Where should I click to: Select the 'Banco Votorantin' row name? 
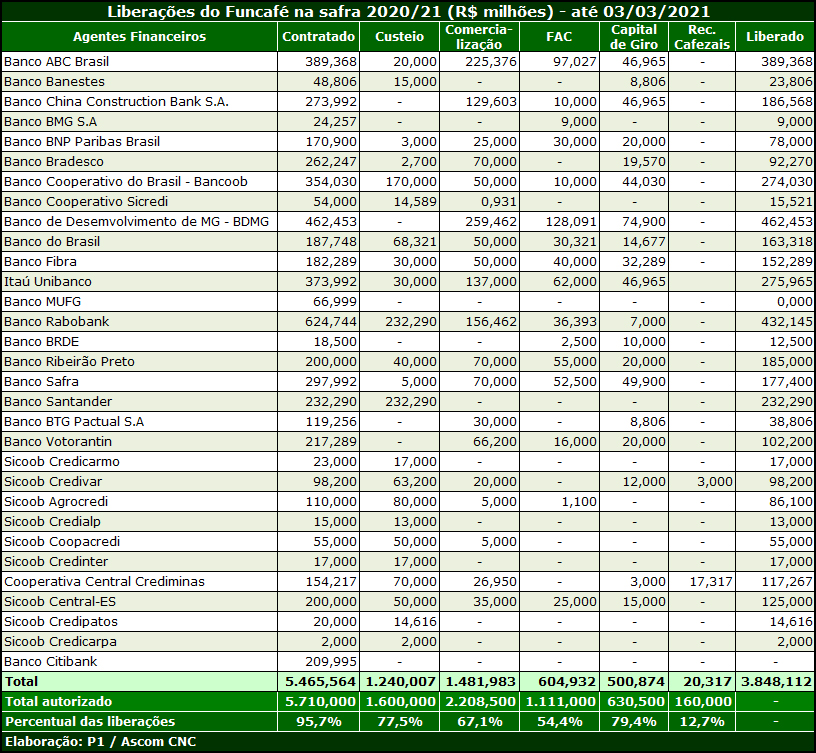58,442
